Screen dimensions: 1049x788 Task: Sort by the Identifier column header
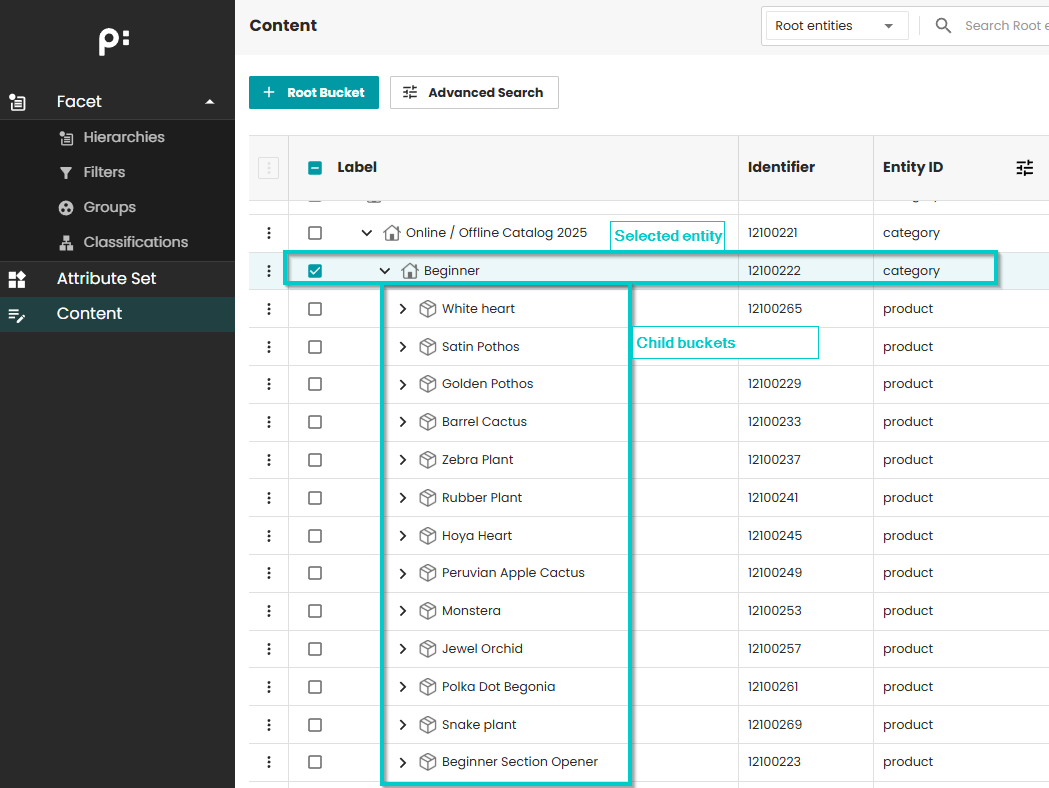[x=781, y=167]
